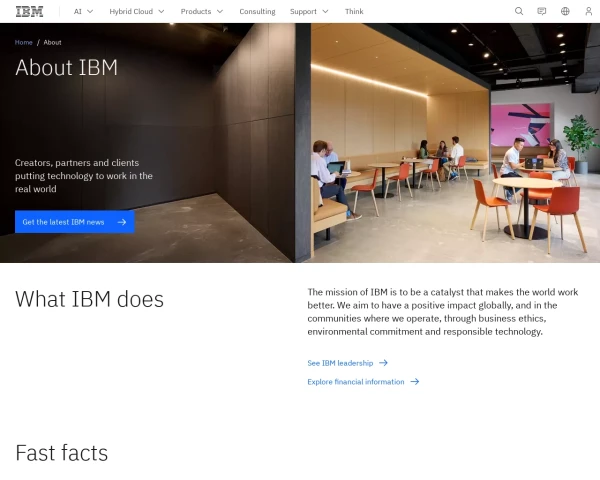Follow the Explore financial information link
The height and width of the screenshot is (480, 600).
[x=363, y=382]
